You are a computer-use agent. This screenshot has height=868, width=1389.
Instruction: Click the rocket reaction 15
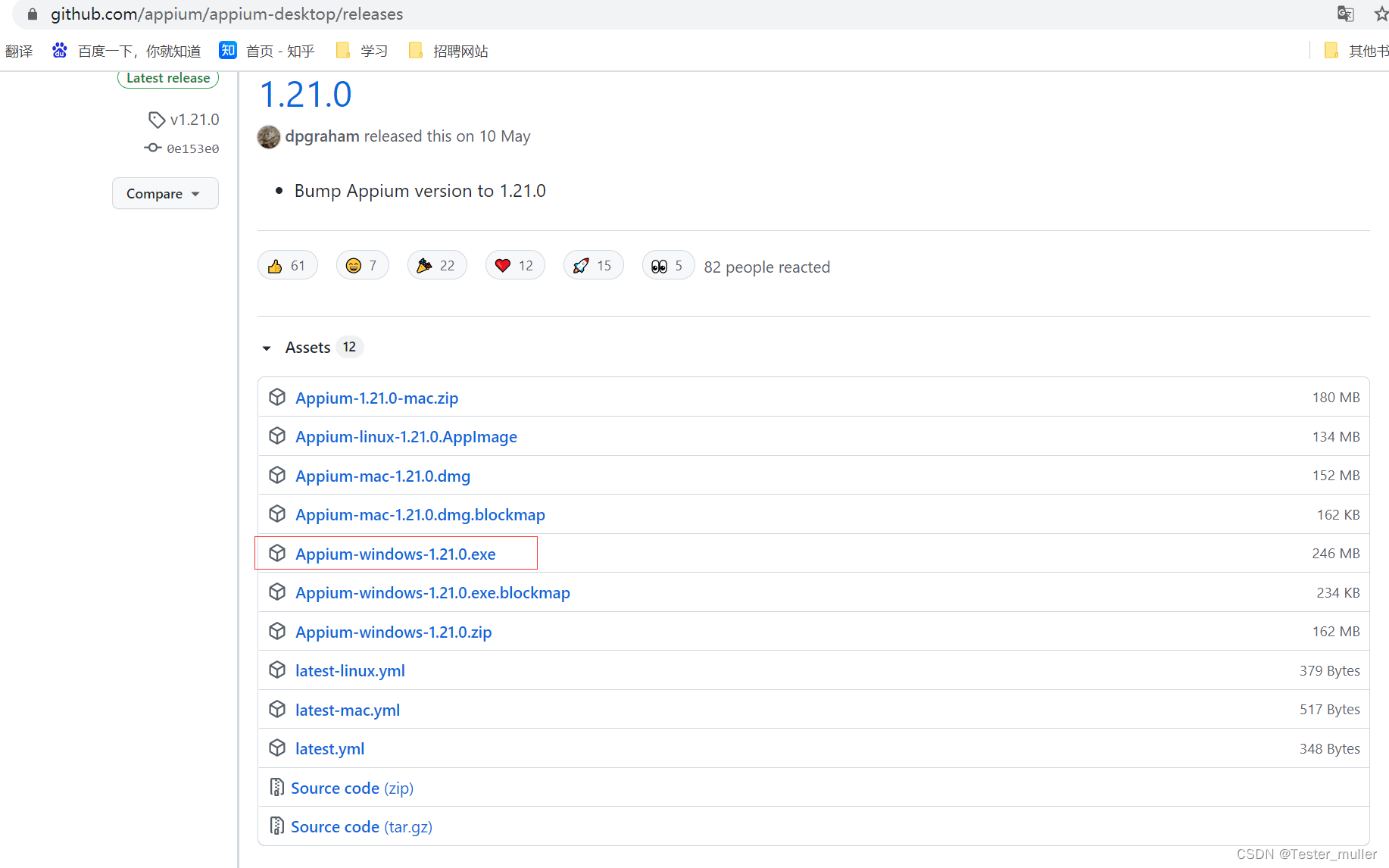593,265
